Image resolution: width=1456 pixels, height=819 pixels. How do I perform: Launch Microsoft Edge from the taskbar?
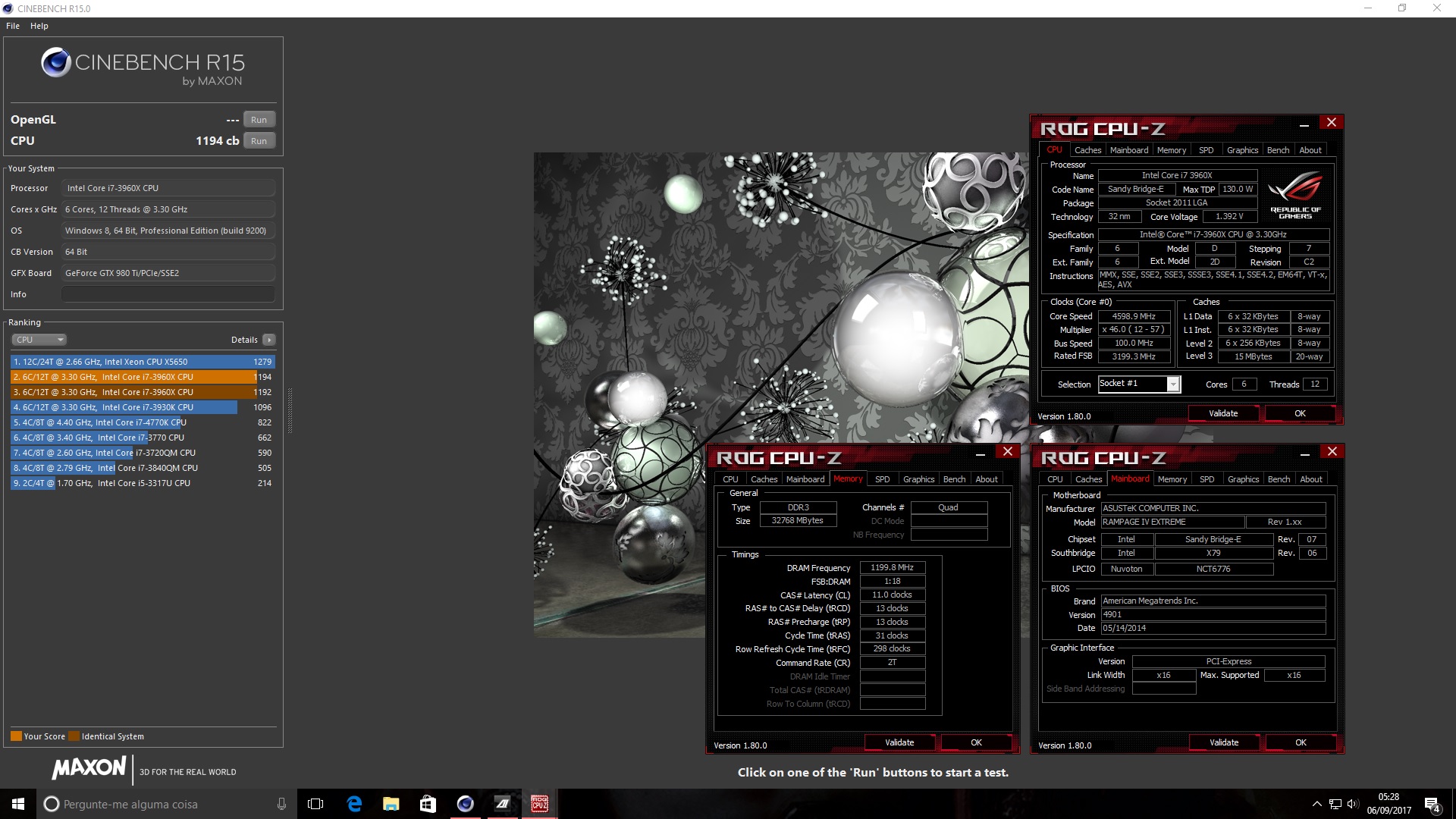click(x=353, y=804)
